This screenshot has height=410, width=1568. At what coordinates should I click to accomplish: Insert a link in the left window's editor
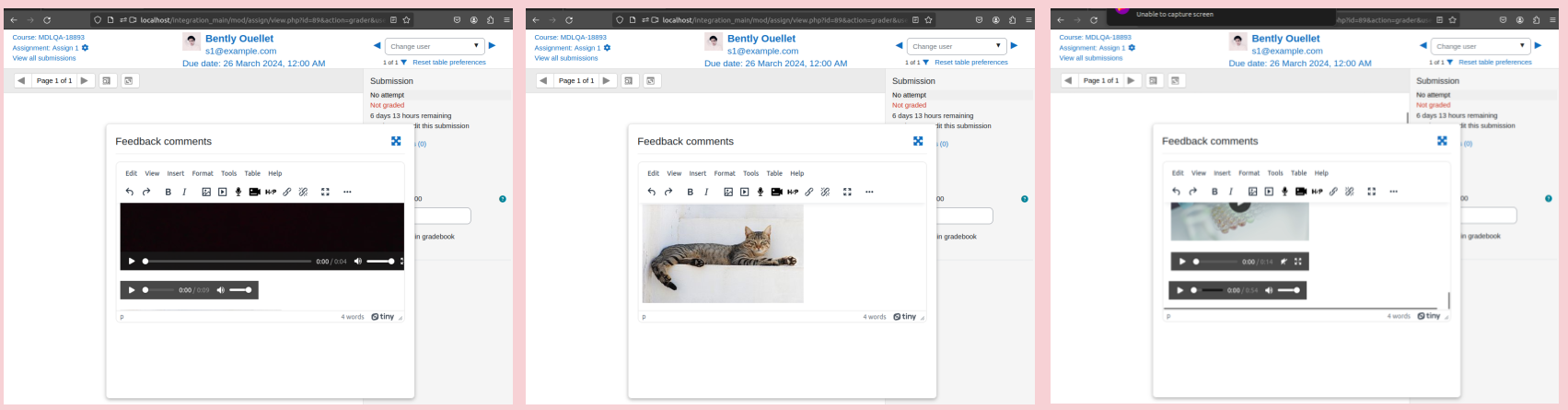click(x=287, y=192)
